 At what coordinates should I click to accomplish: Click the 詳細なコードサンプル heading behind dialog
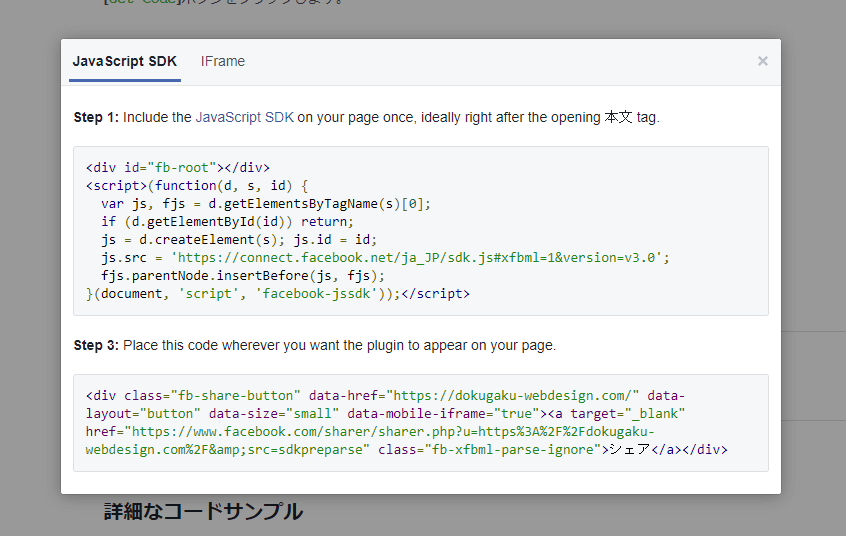203,512
